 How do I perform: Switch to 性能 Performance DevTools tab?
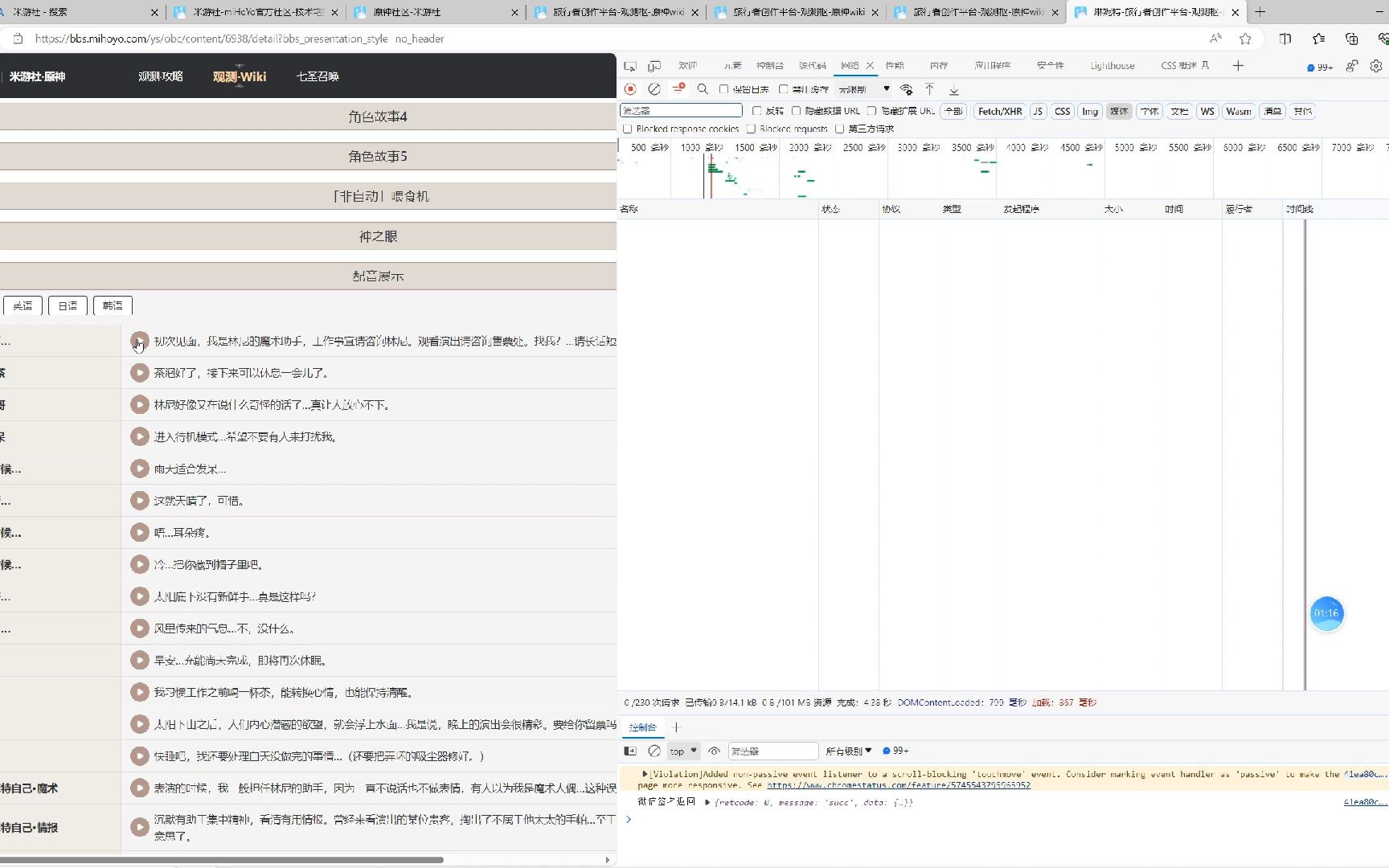point(895,66)
